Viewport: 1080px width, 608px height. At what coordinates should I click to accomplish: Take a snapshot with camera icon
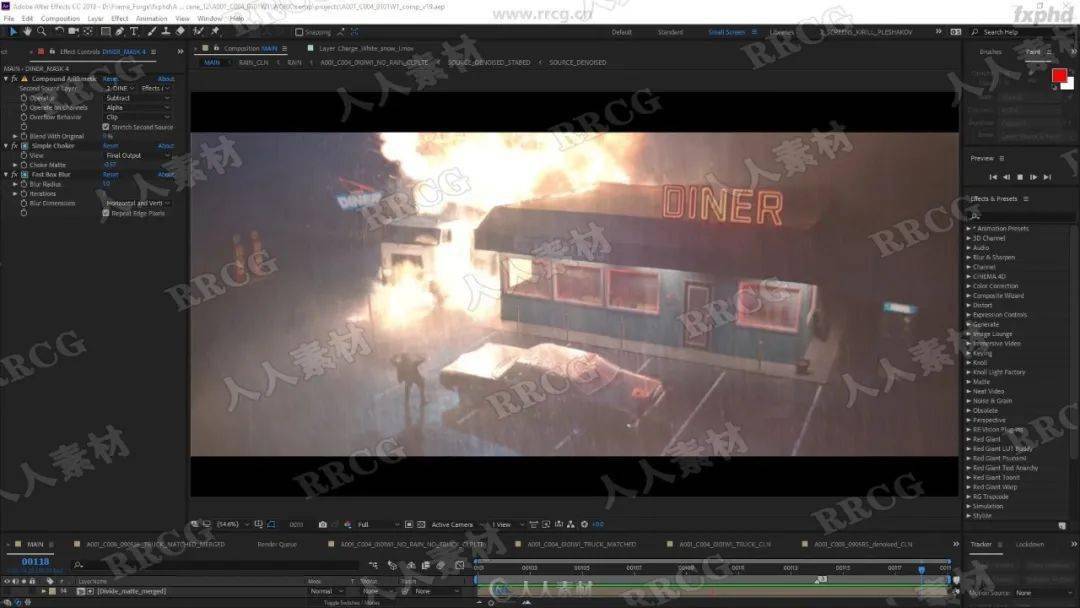[x=322, y=525]
